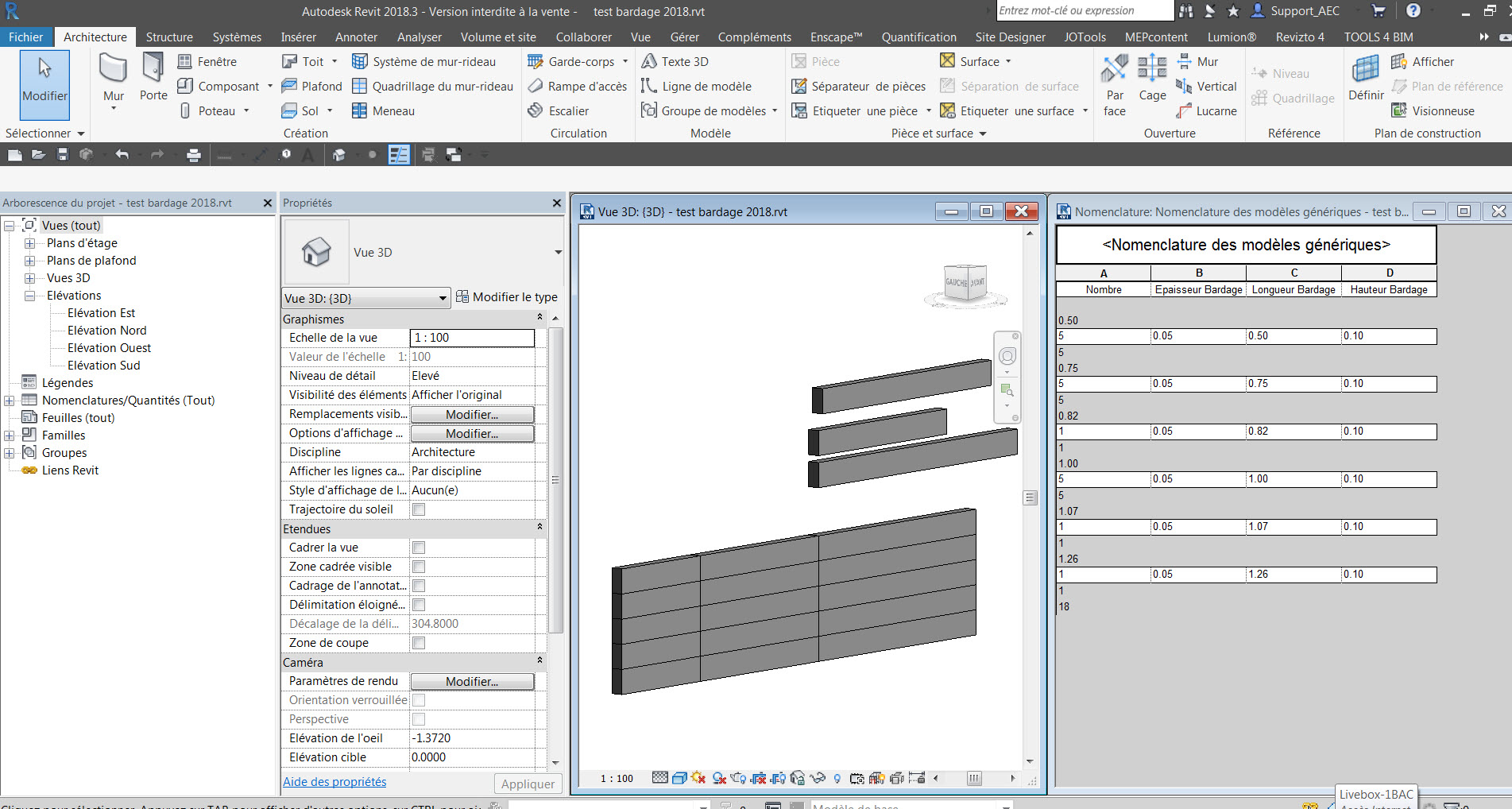The image size is (1512, 809).
Task: Click the Echelle de la vue field
Action: 472,338
